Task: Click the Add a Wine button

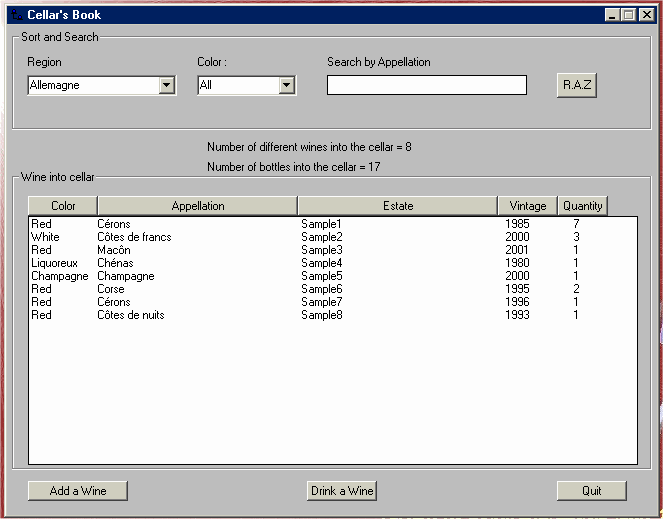Action: click(78, 491)
